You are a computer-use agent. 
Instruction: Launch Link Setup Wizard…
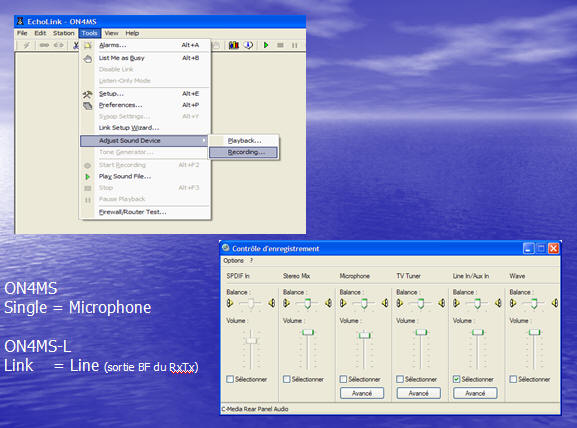(145, 128)
